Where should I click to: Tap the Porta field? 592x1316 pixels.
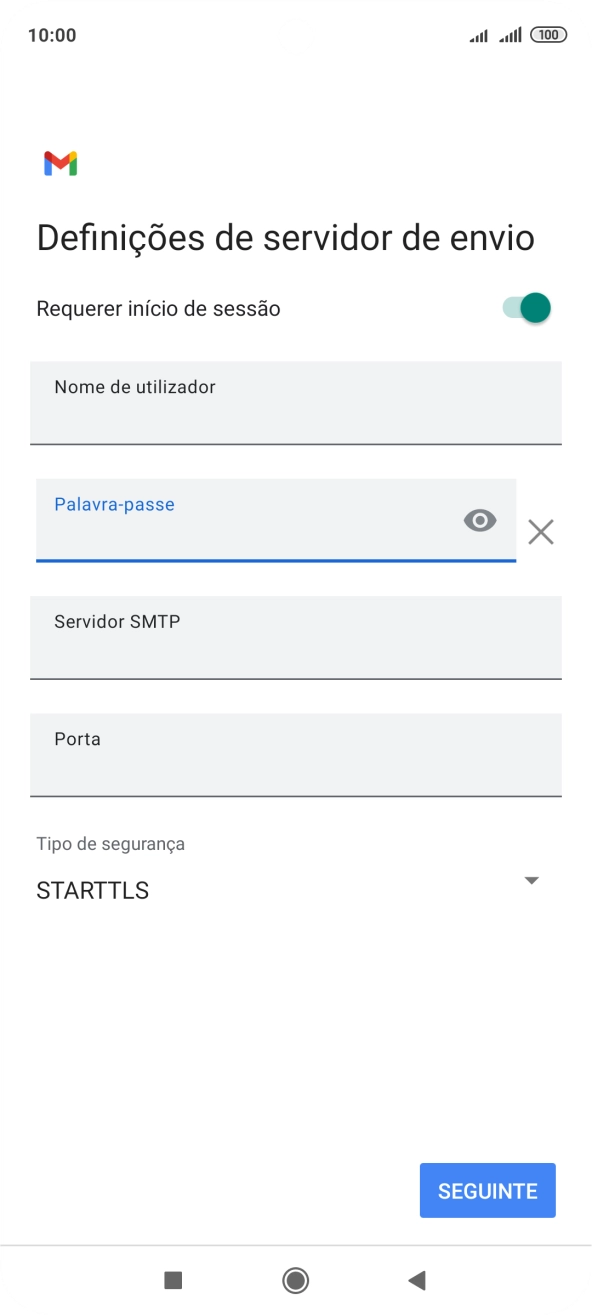pos(296,755)
